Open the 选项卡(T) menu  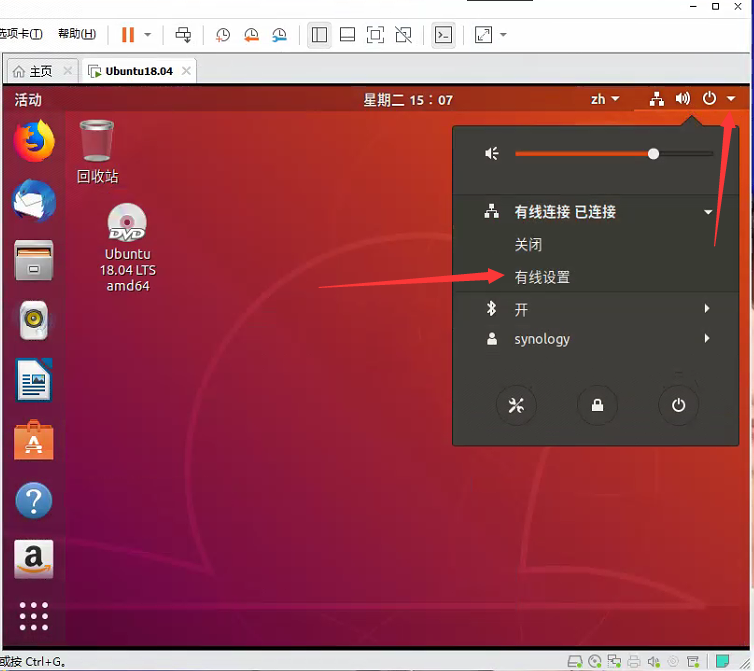(x=21, y=34)
